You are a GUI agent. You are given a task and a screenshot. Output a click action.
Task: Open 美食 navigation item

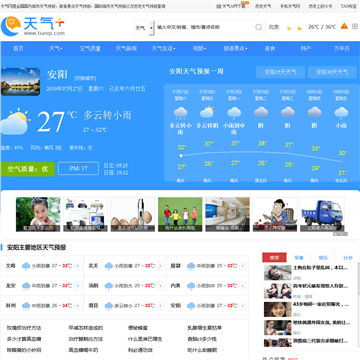(270, 49)
